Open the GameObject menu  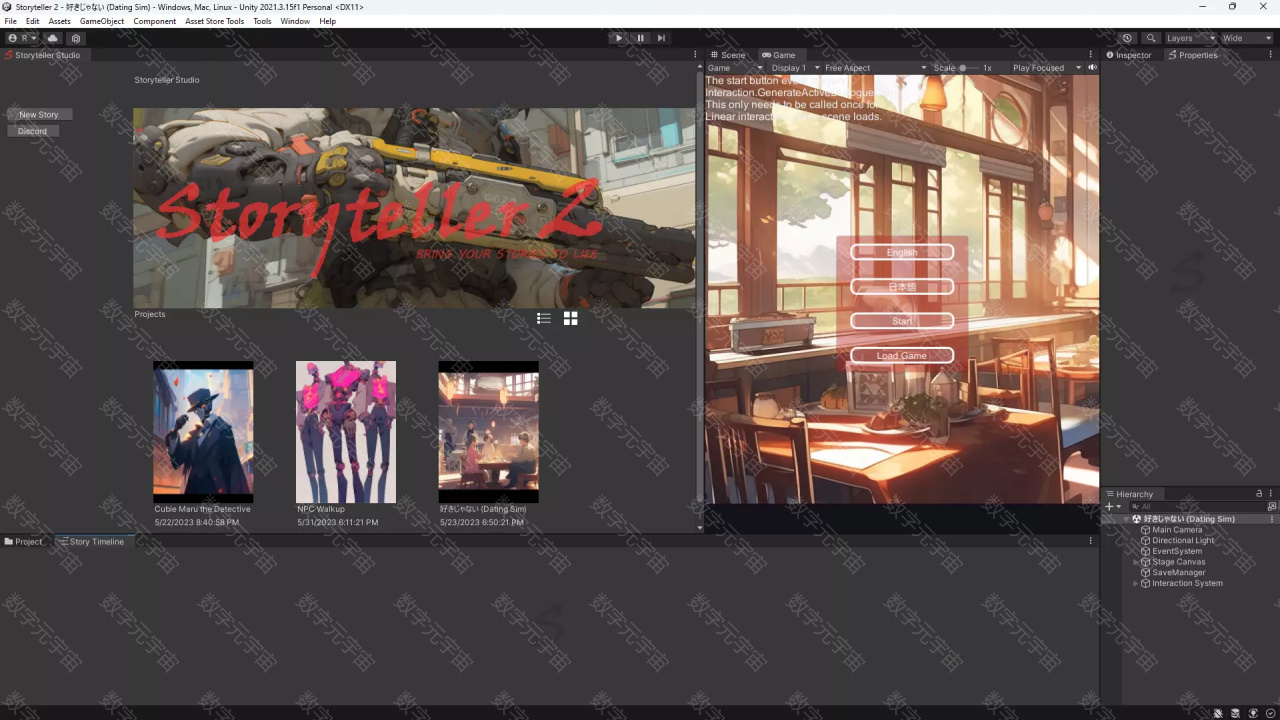102,21
